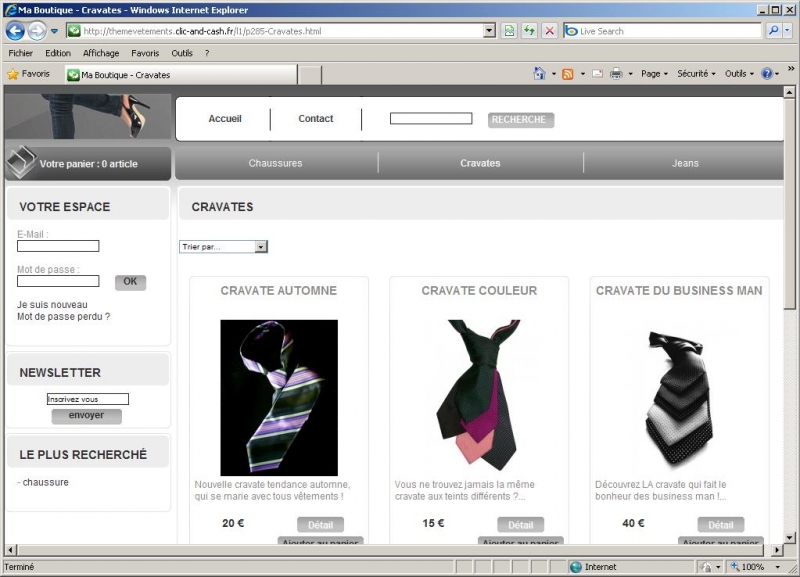Click Détail for the 40 € tie

pos(720,525)
